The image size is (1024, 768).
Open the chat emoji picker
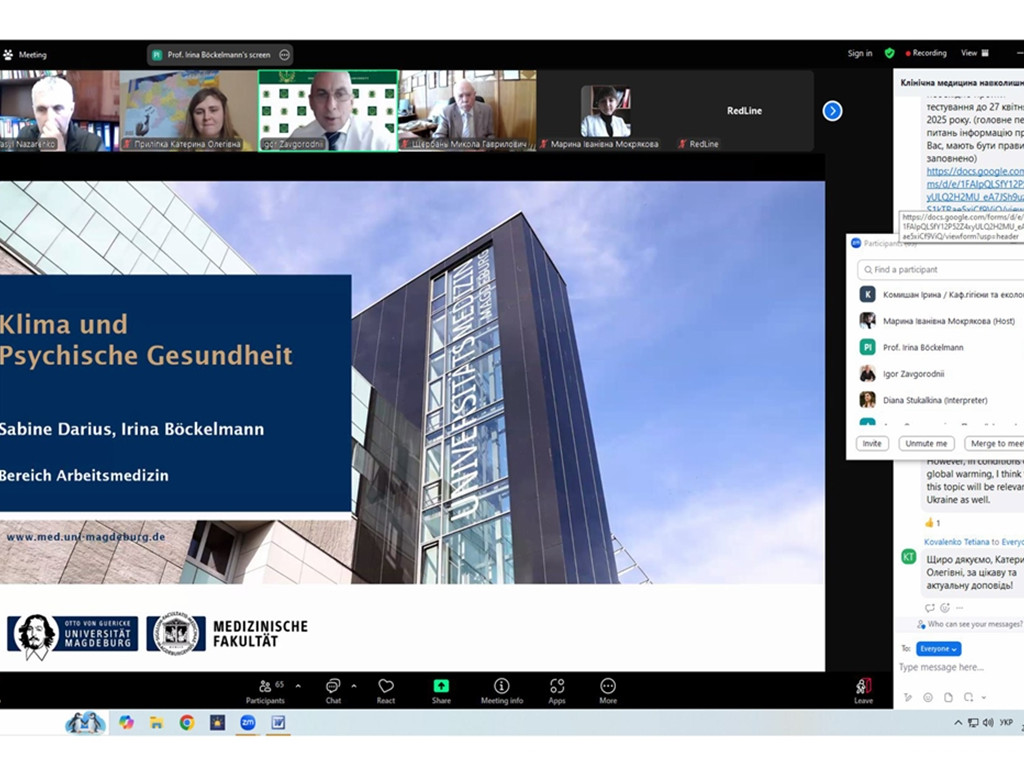tap(928, 697)
